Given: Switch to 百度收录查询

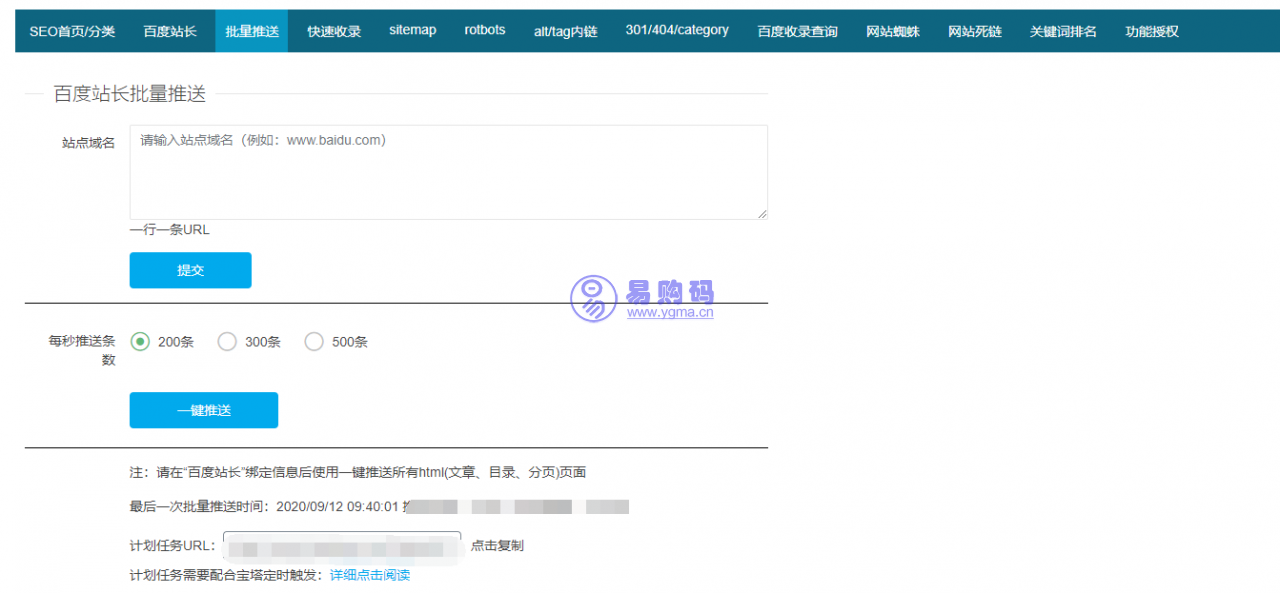Looking at the screenshot, I should 797,30.
